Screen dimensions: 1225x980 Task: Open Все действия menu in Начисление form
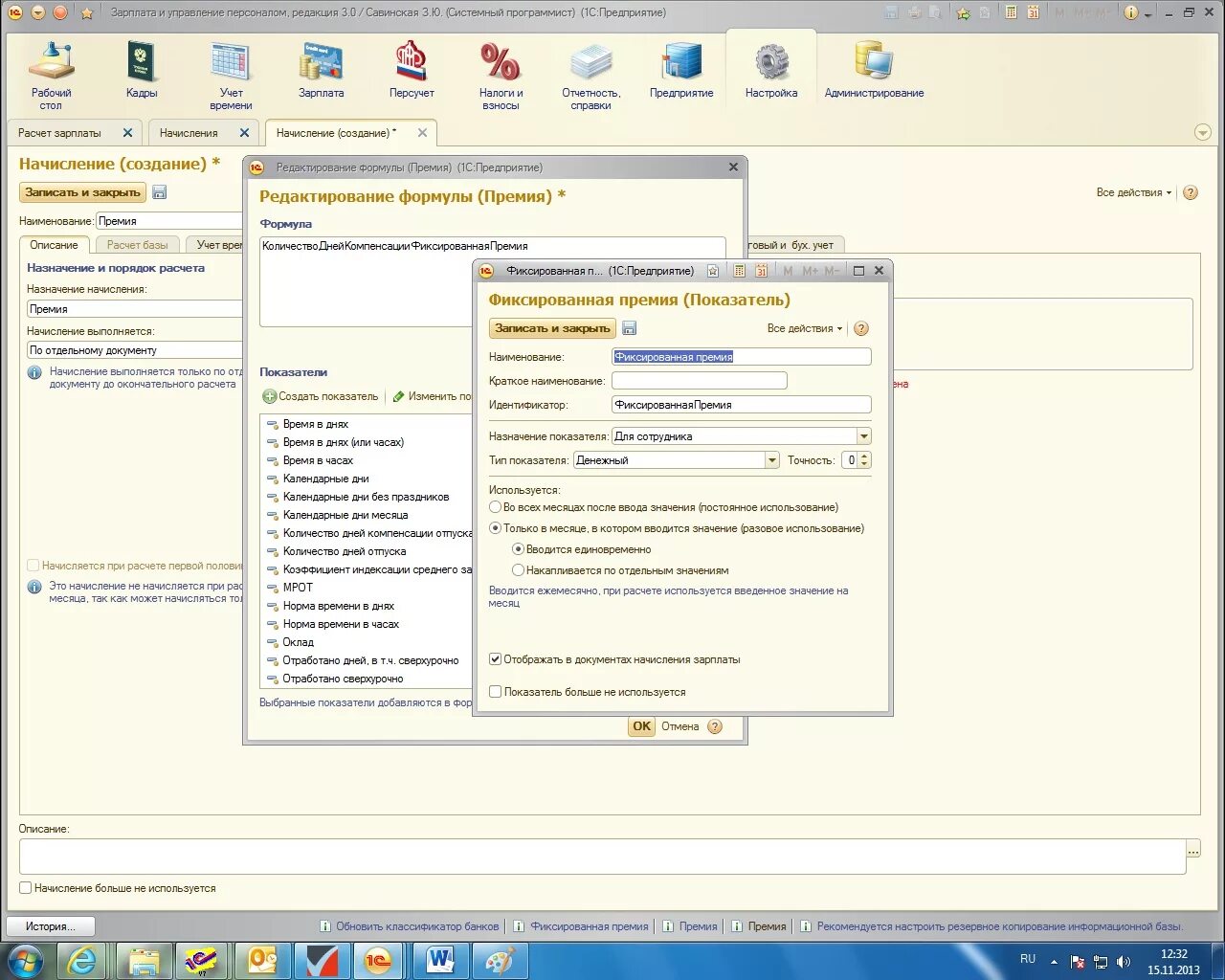point(1134,192)
